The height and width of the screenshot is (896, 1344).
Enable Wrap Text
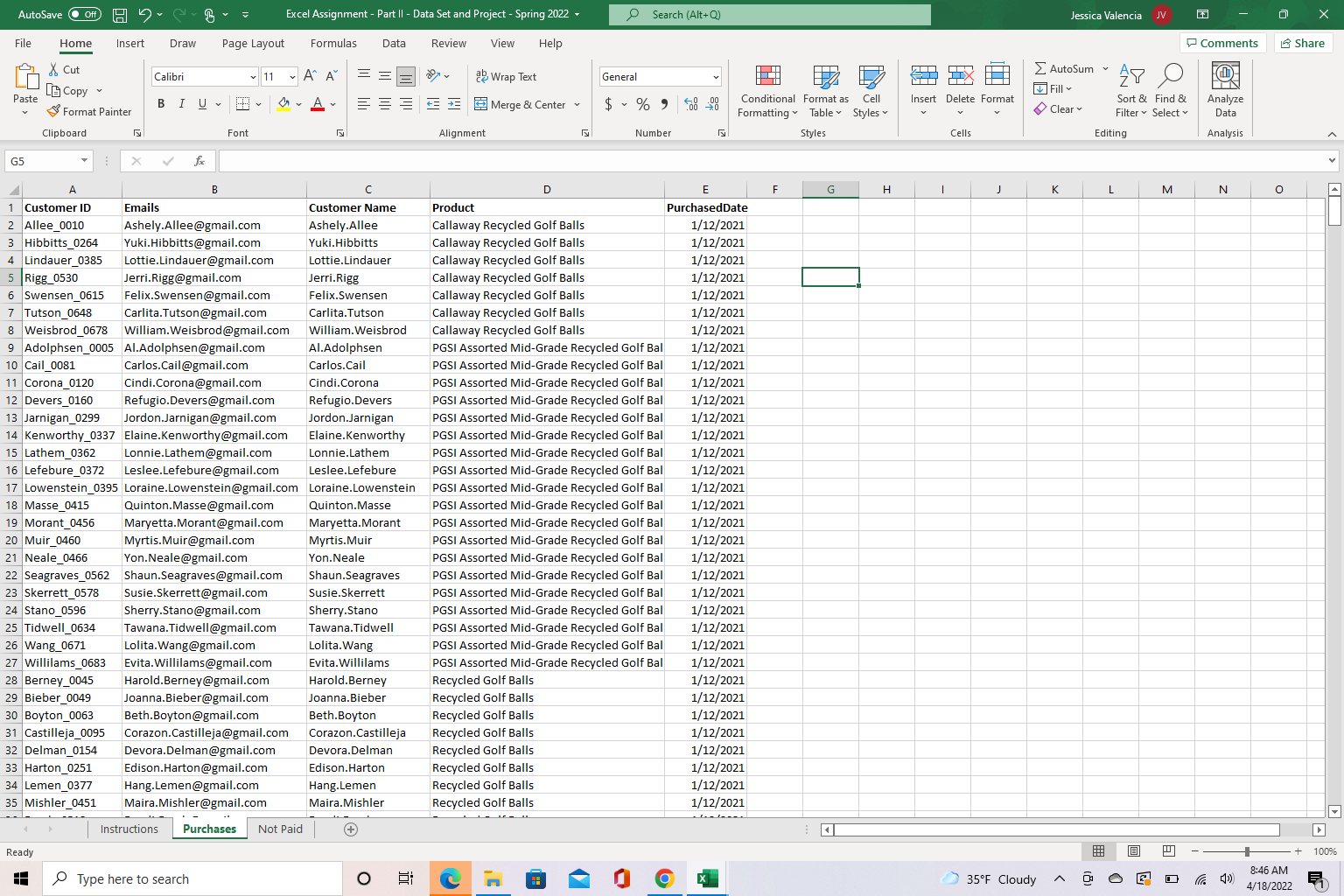tap(506, 76)
